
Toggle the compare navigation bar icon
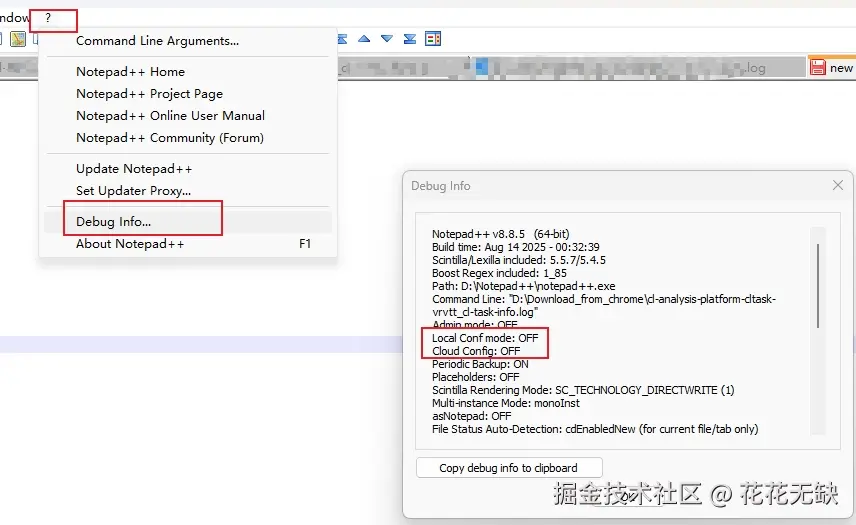[433, 39]
